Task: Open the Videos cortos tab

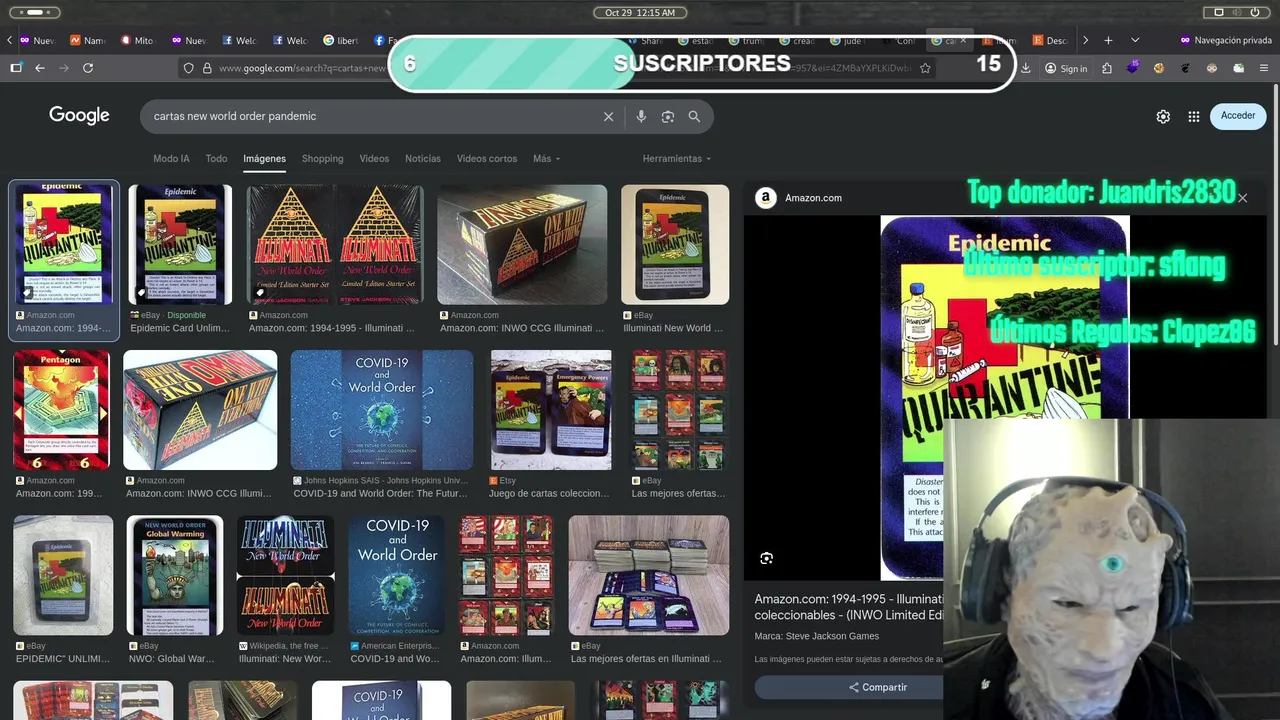Action: (x=487, y=158)
